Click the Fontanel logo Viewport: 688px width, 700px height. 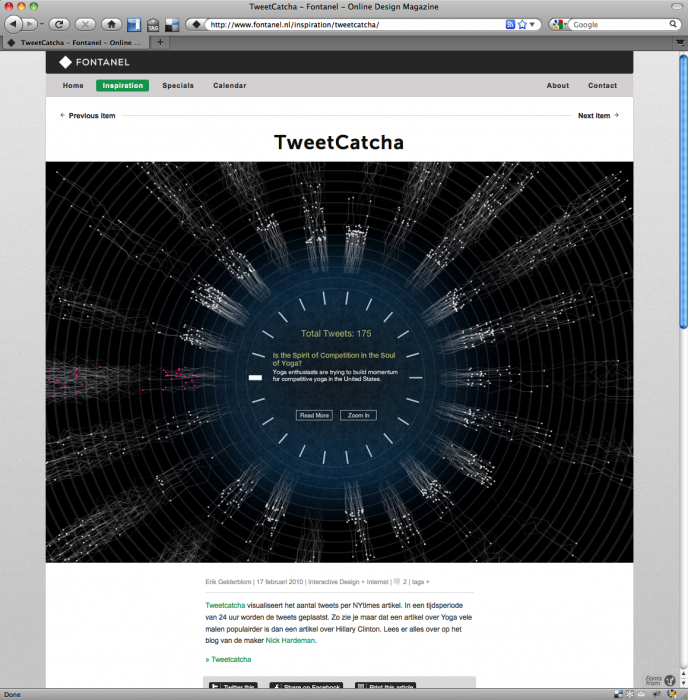point(94,62)
